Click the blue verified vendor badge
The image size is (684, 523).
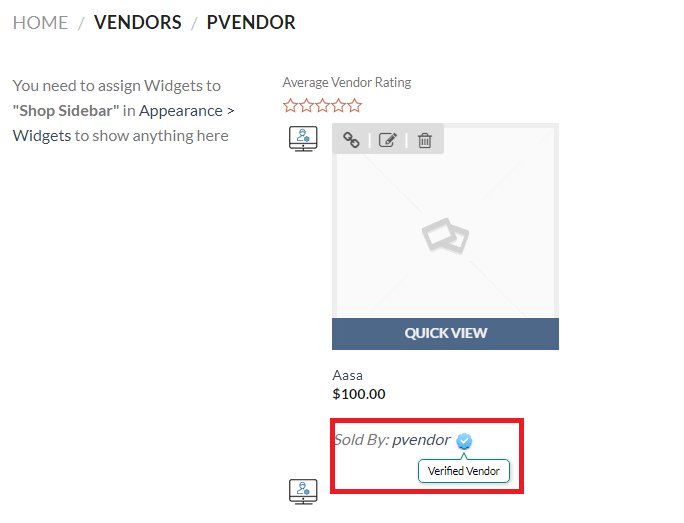[x=464, y=441]
